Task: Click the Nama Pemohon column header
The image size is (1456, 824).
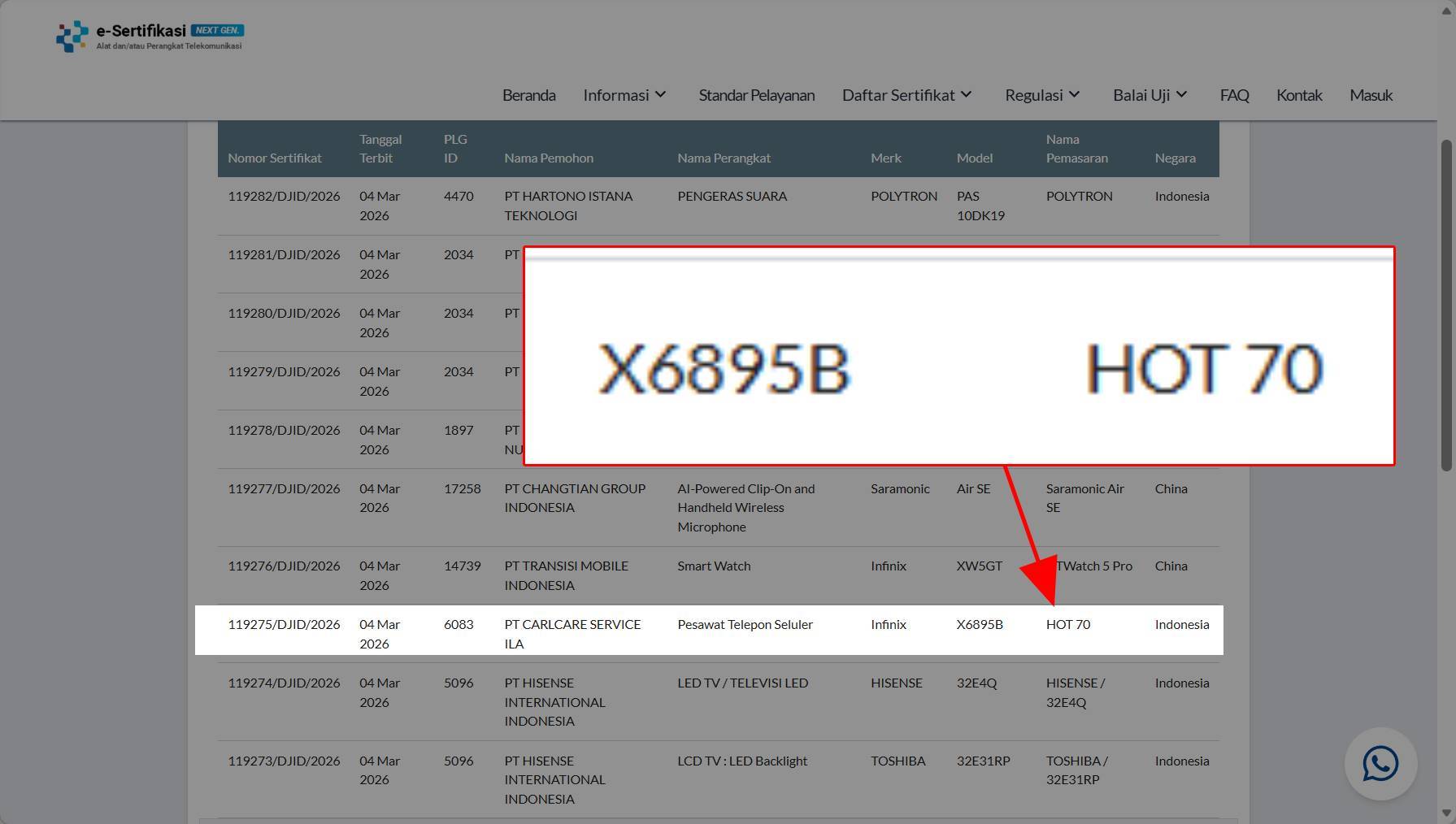Action: click(x=549, y=158)
